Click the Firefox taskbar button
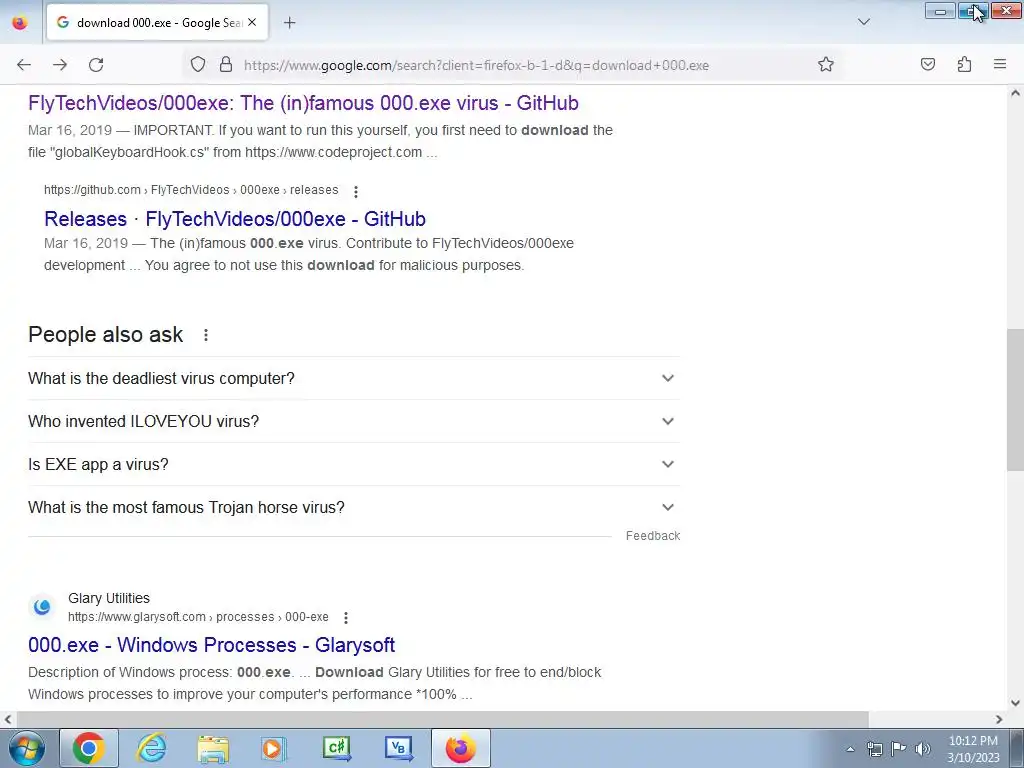1024x768 pixels. 460,748
